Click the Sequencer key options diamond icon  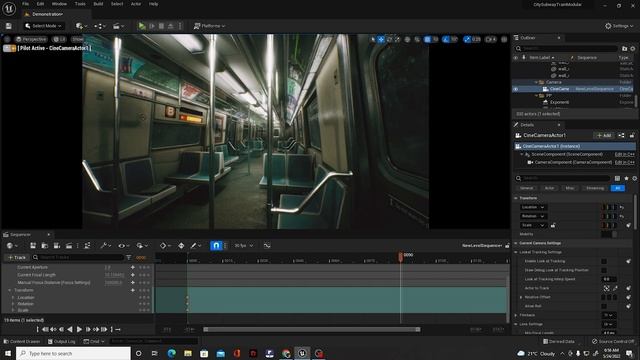tap(164, 246)
